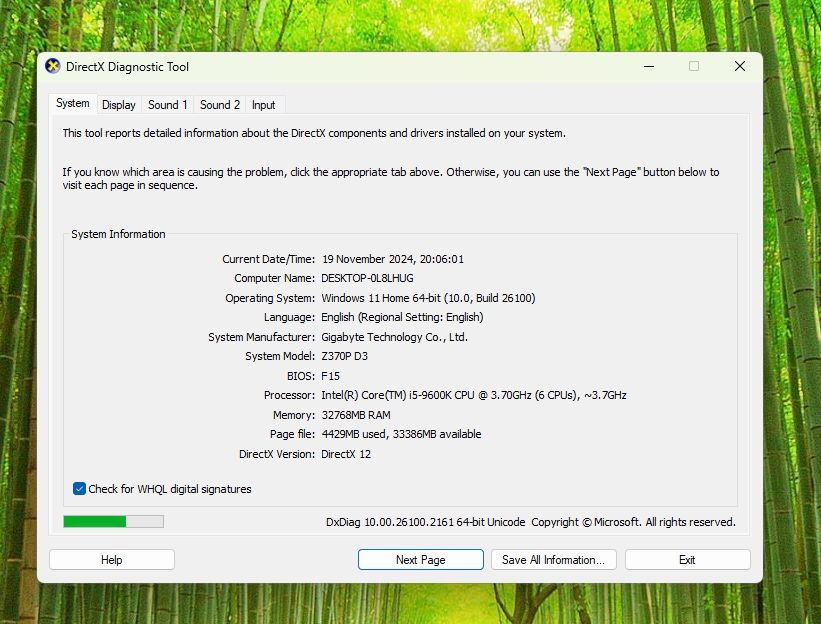Click the 'If you know which area' paragraph

tap(391, 179)
